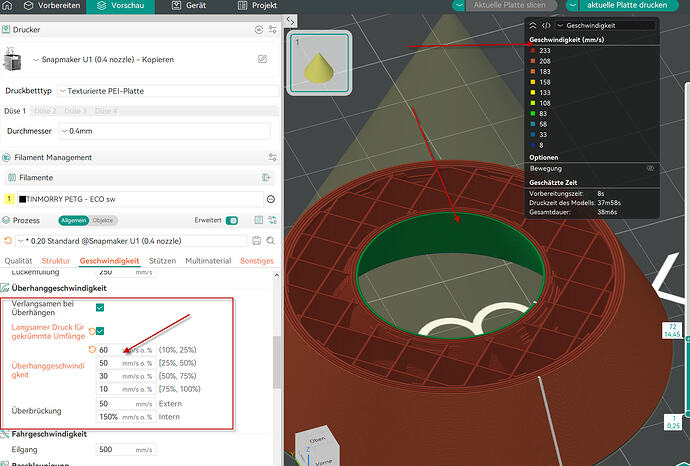Toggle Langsamer Druck für gekrümmte Umfänge
Screen dimensions: 690x466
coord(100,331)
